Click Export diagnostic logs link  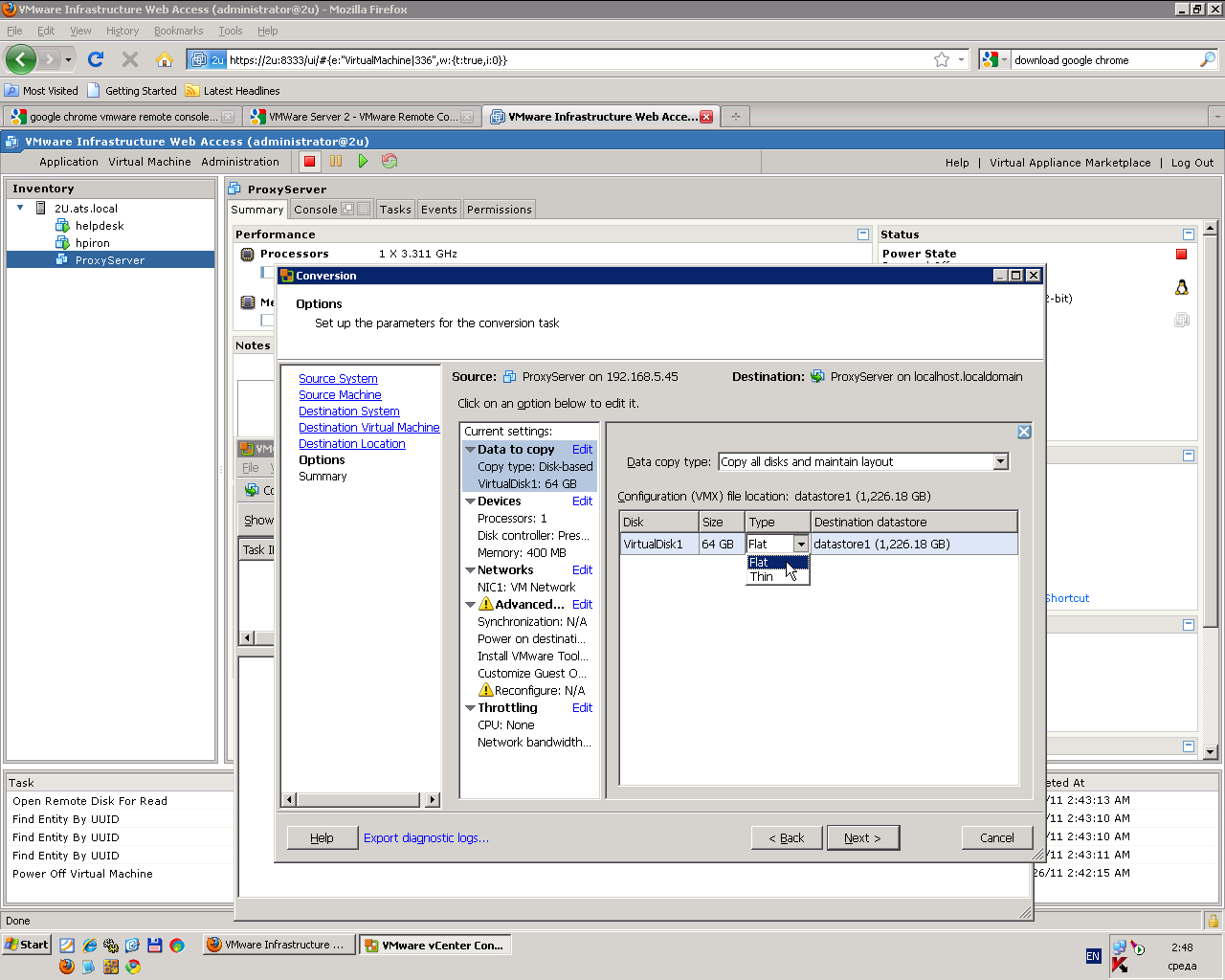coord(426,838)
